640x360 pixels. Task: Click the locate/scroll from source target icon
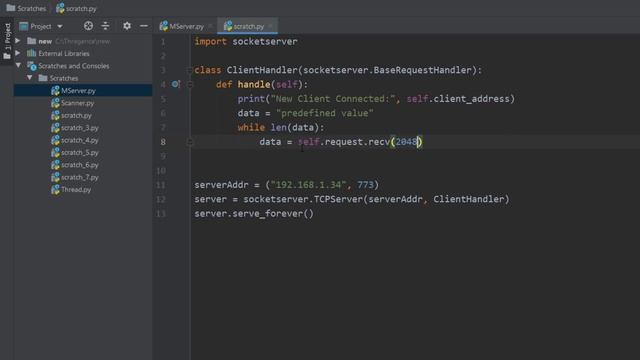pos(88,26)
